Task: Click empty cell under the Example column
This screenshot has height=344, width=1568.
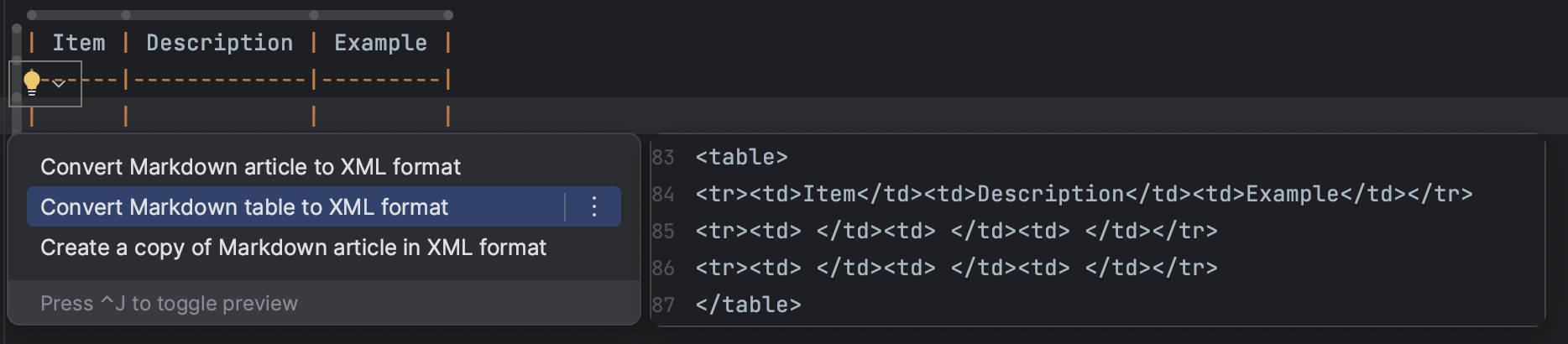Action: (380, 115)
